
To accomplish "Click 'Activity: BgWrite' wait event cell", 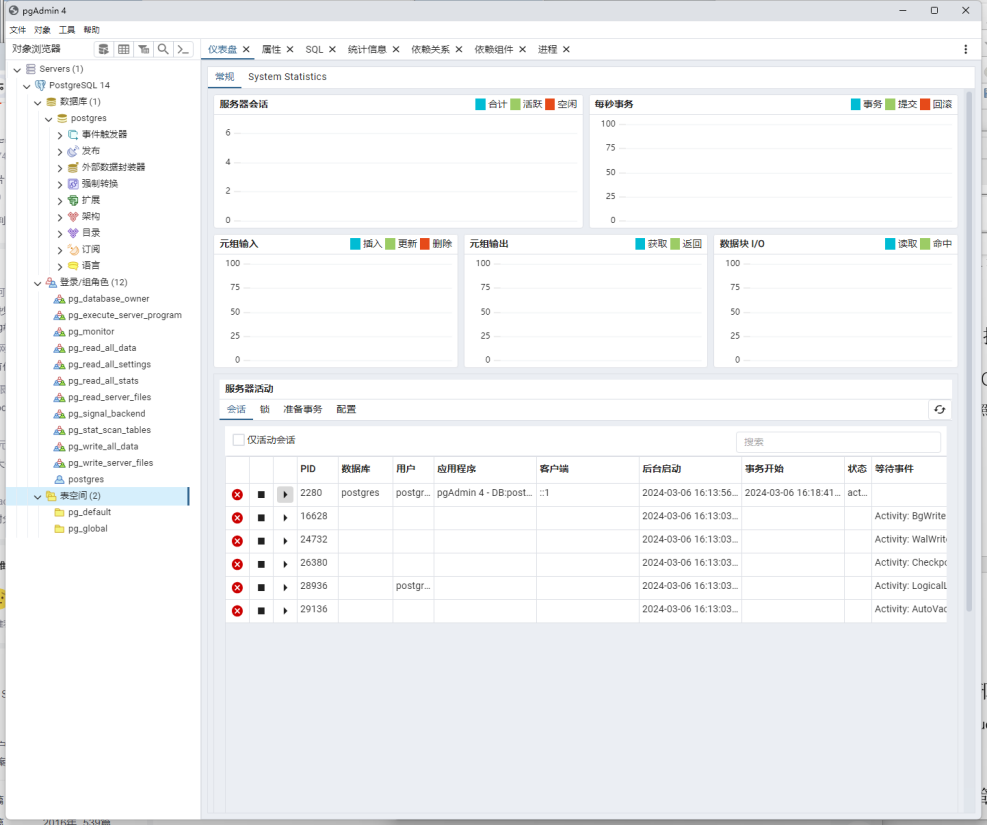I will (x=910, y=516).
